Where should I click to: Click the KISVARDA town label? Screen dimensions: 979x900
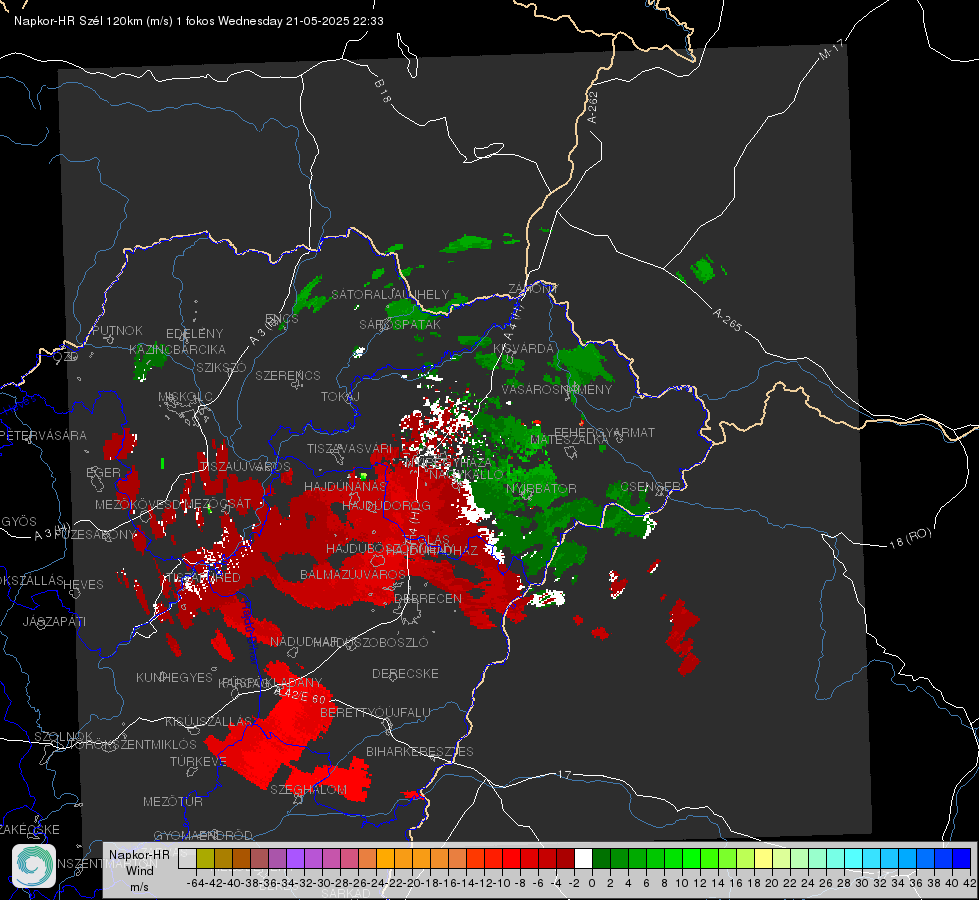click(x=523, y=349)
